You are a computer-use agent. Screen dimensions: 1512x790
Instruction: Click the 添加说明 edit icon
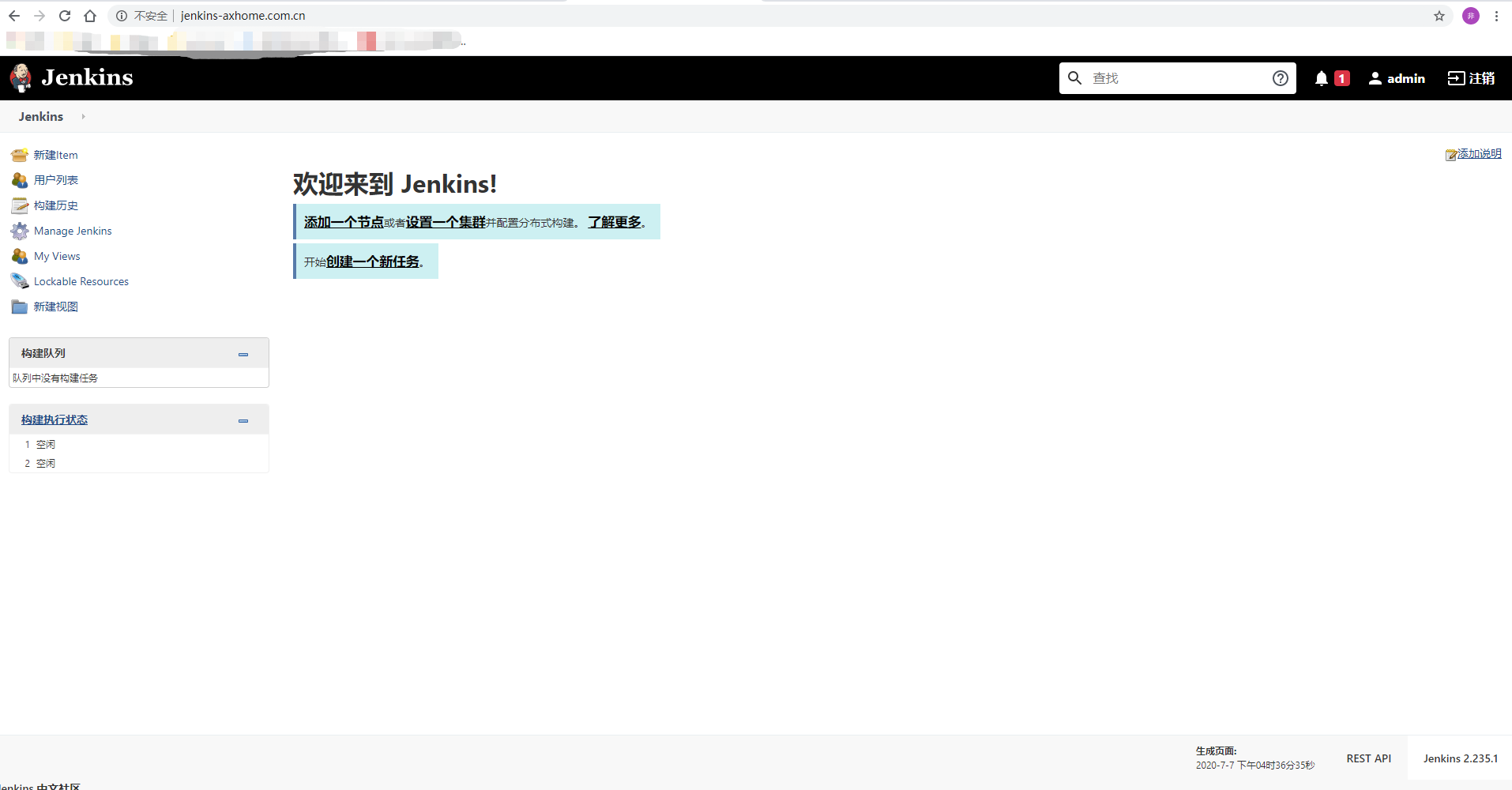[x=1451, y=155]
